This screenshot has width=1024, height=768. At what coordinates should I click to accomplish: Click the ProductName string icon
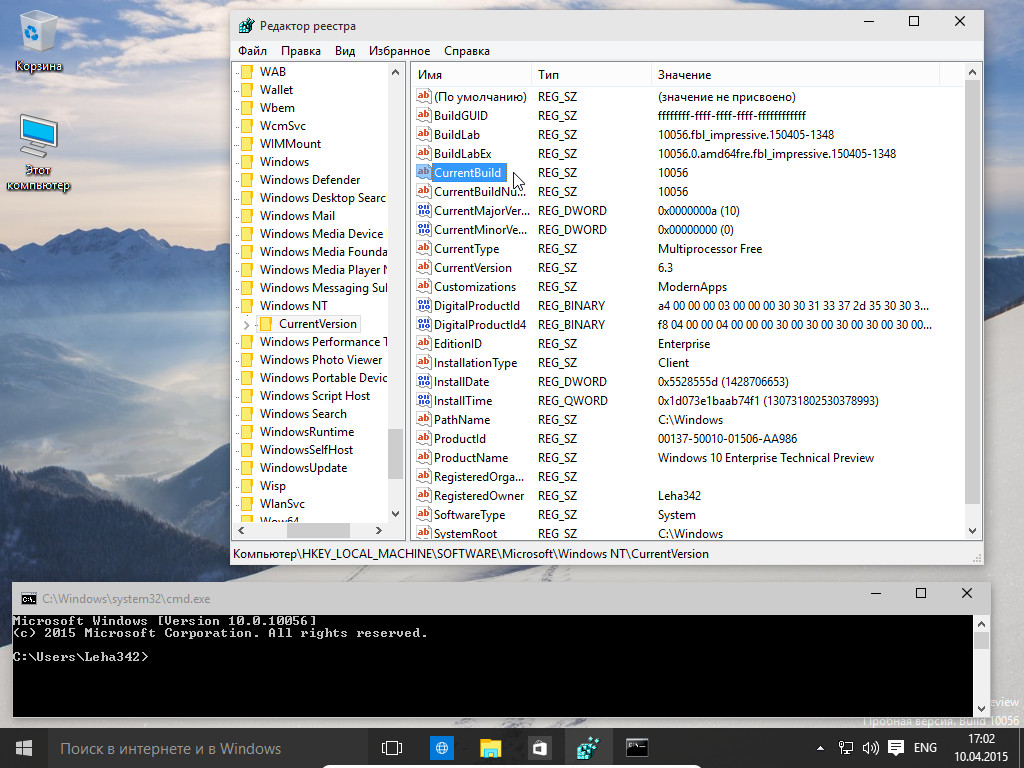424,458
